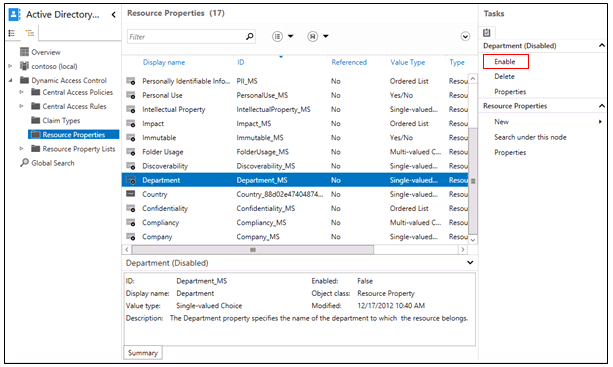The image size is (613, 367).
Task: Click the Central Access Rules folder icon
Action: point(36,106)
